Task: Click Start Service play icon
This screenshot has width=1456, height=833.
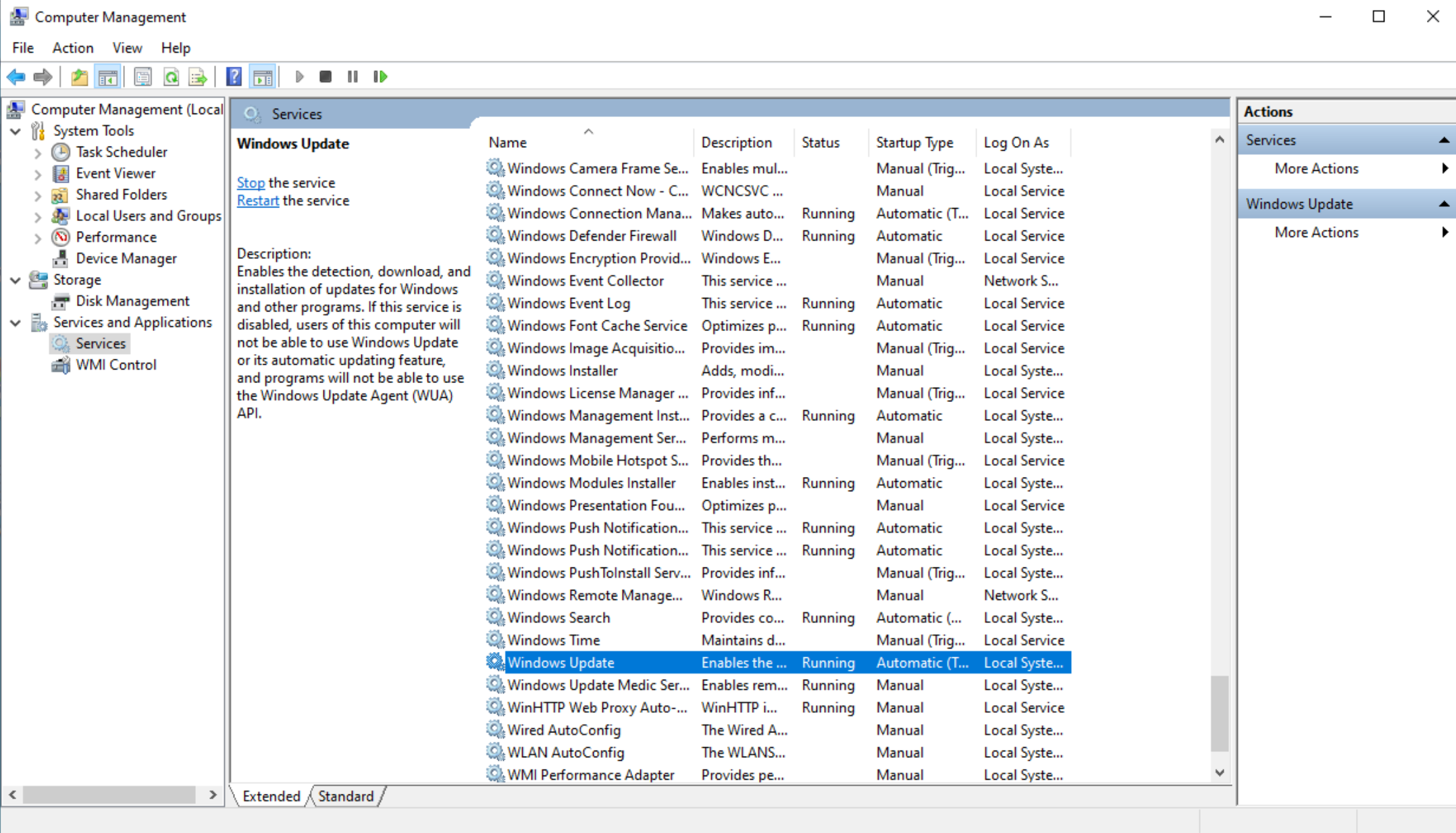Action: pyautogui.click(x=300, y=77)
